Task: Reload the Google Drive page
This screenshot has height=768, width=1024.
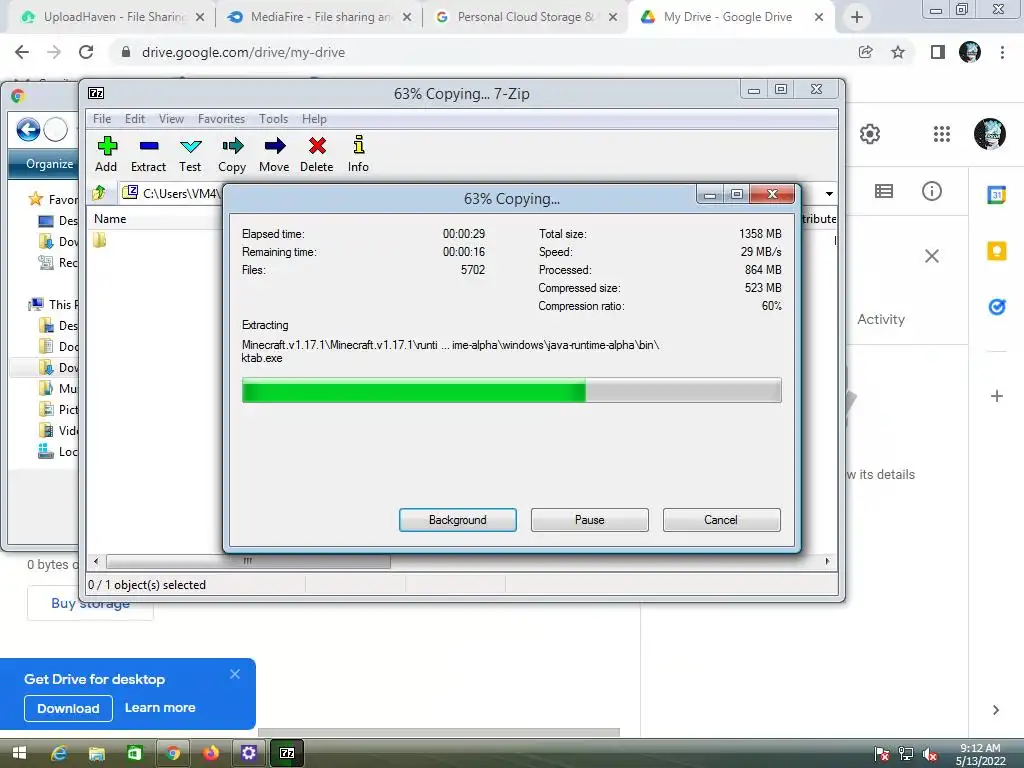Action: click(x=86, y=52)
